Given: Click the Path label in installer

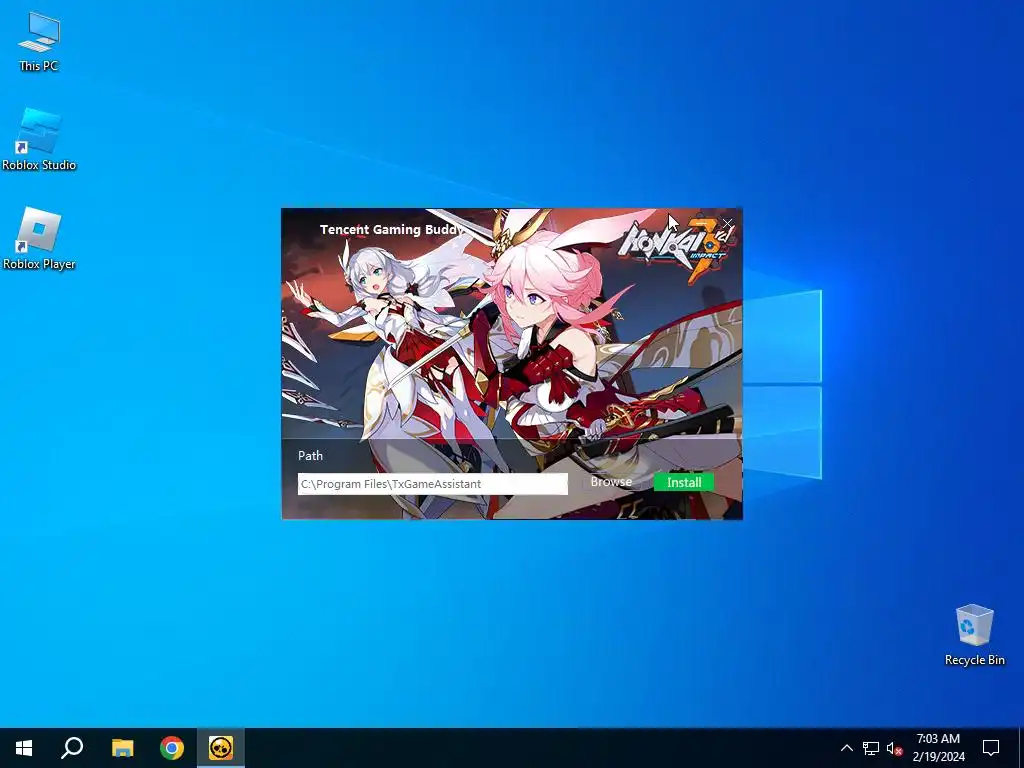Looking at the screenshot, I should click(x=310, y=456).
